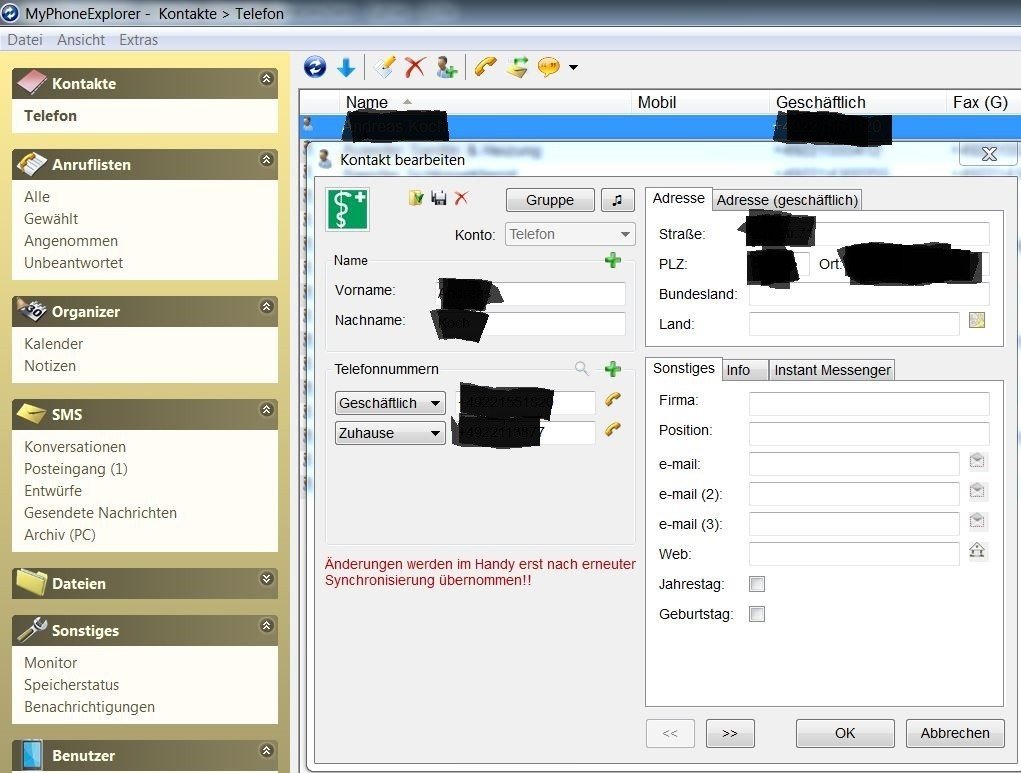Collapse the Anruflisten sidebar section
The height and width of the screenshot is (773, 1021).
click(x=266, y=160)
